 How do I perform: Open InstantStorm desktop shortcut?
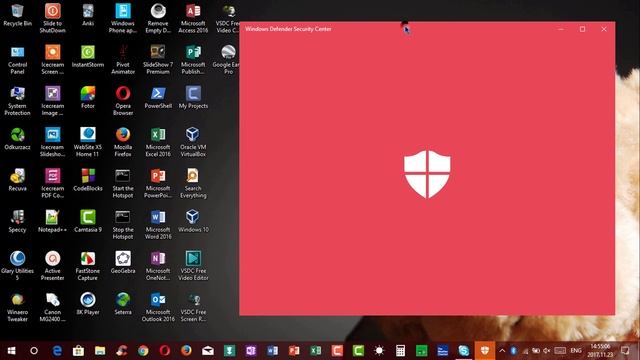coord(88,56)
